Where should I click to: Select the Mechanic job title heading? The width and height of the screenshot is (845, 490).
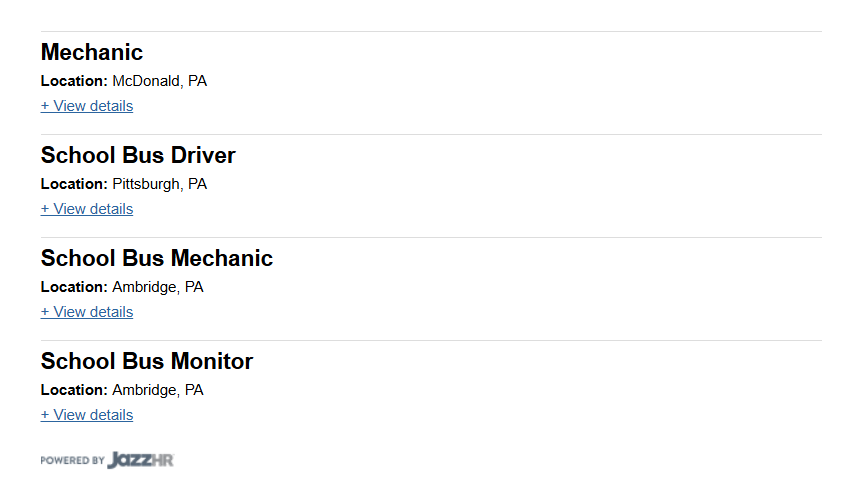[92, 52]
